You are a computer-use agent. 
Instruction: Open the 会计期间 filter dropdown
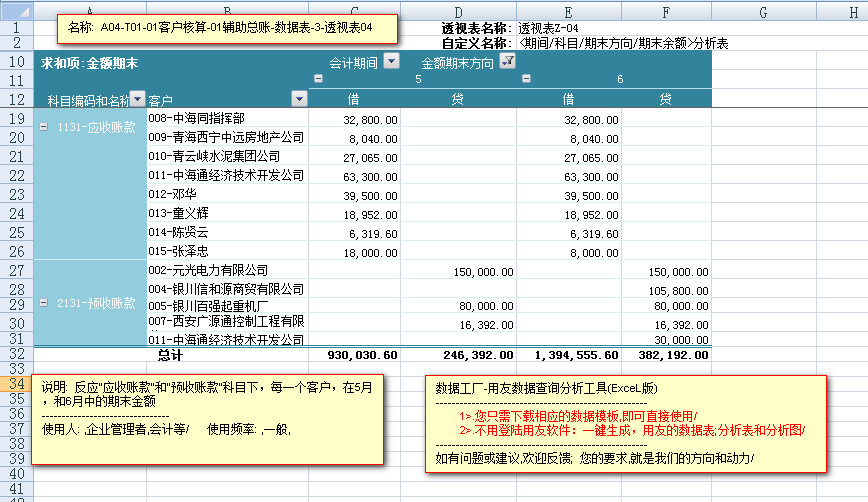(391, 62)
